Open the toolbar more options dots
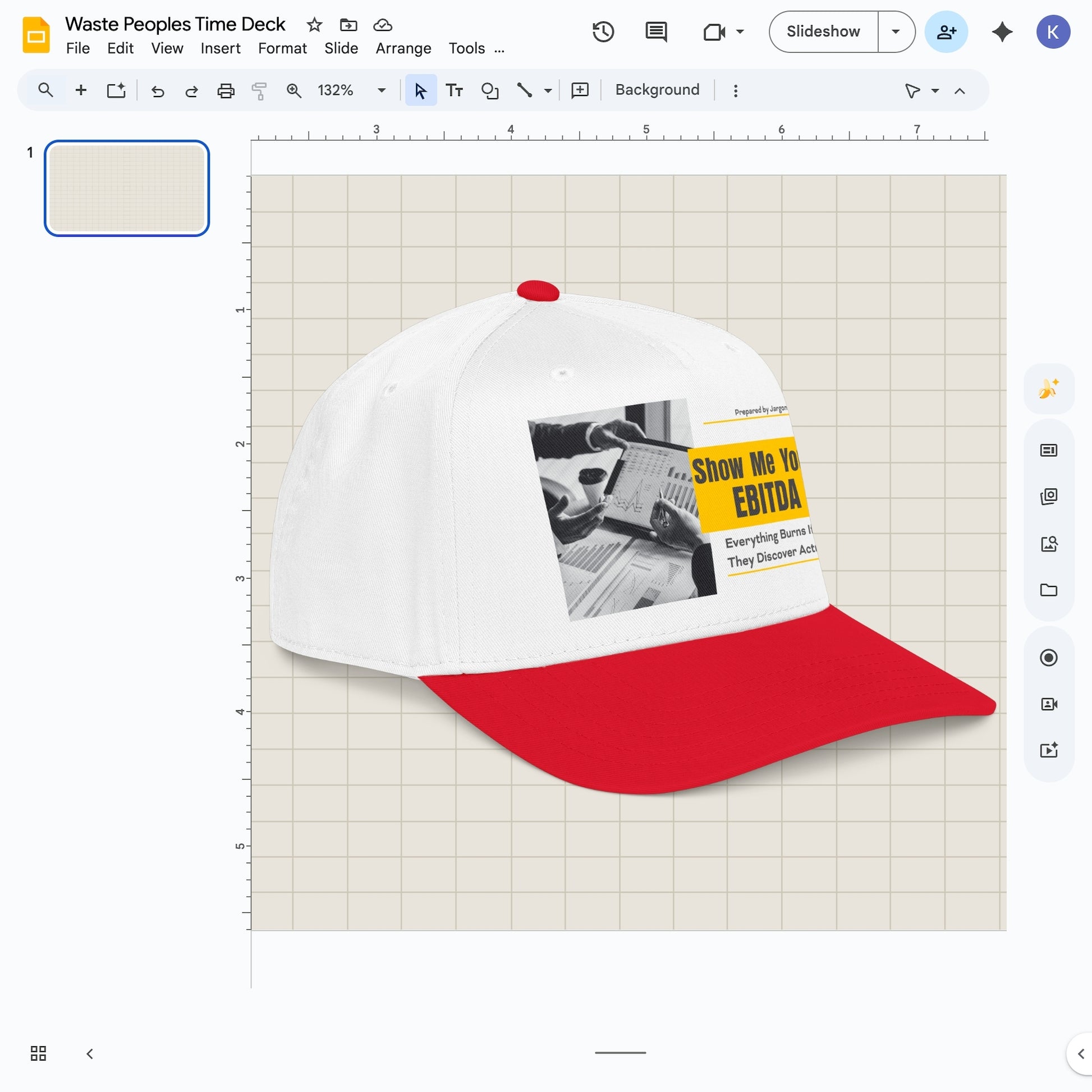Viewport: 1092px width, 1092px height. [735, 91]
